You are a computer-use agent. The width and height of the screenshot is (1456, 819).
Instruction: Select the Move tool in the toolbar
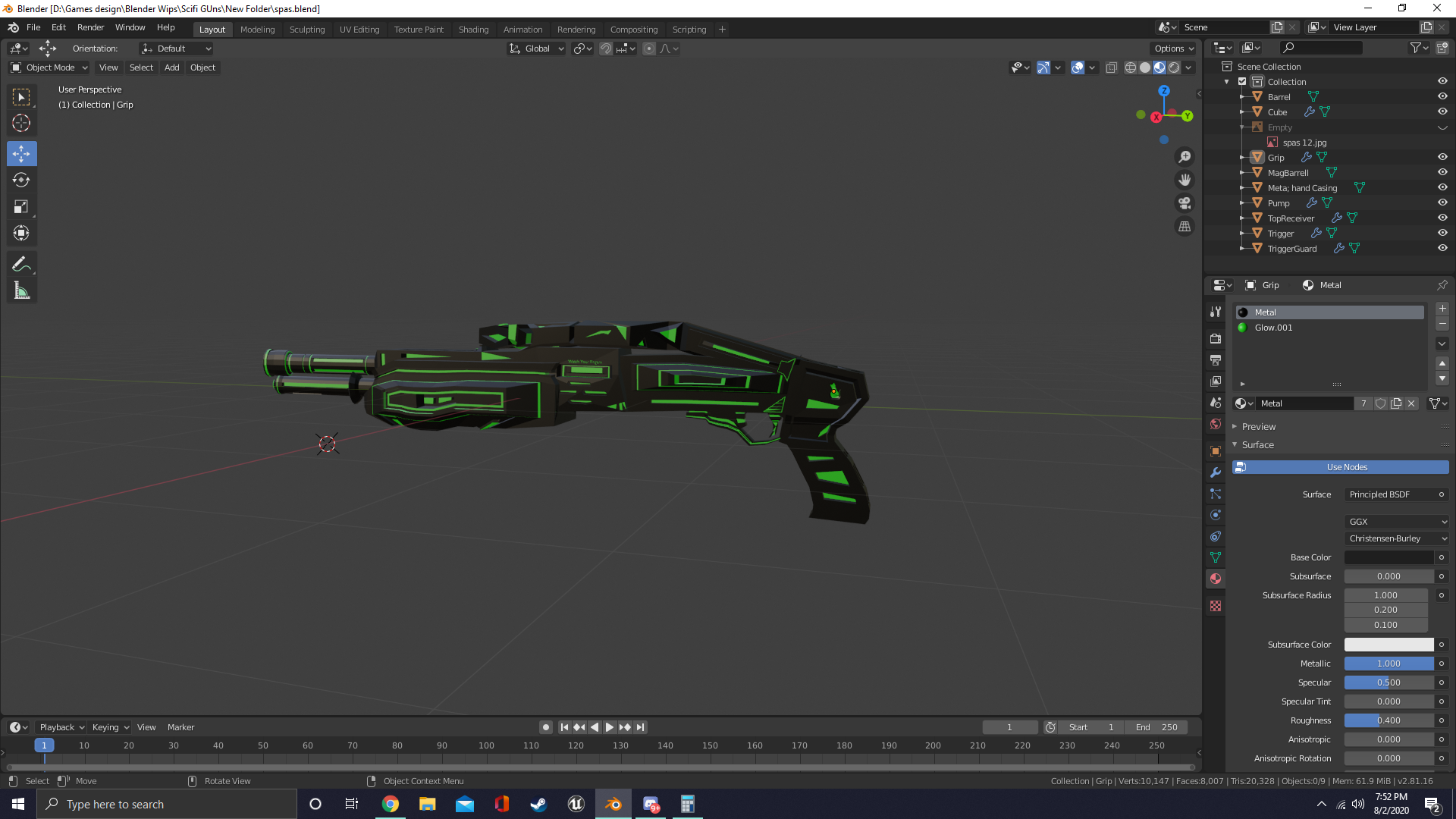click(x=21, y=153)
